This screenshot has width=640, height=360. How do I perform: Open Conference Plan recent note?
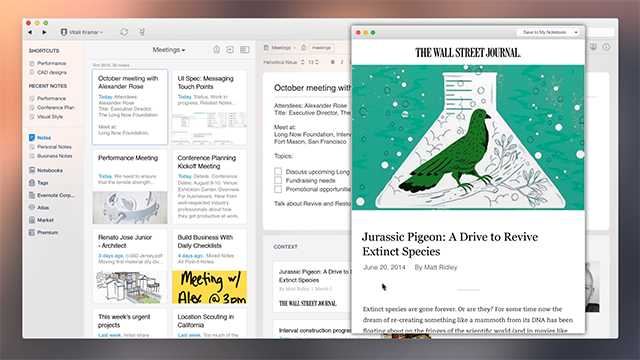pyautogui.click(x=52, y=107)
